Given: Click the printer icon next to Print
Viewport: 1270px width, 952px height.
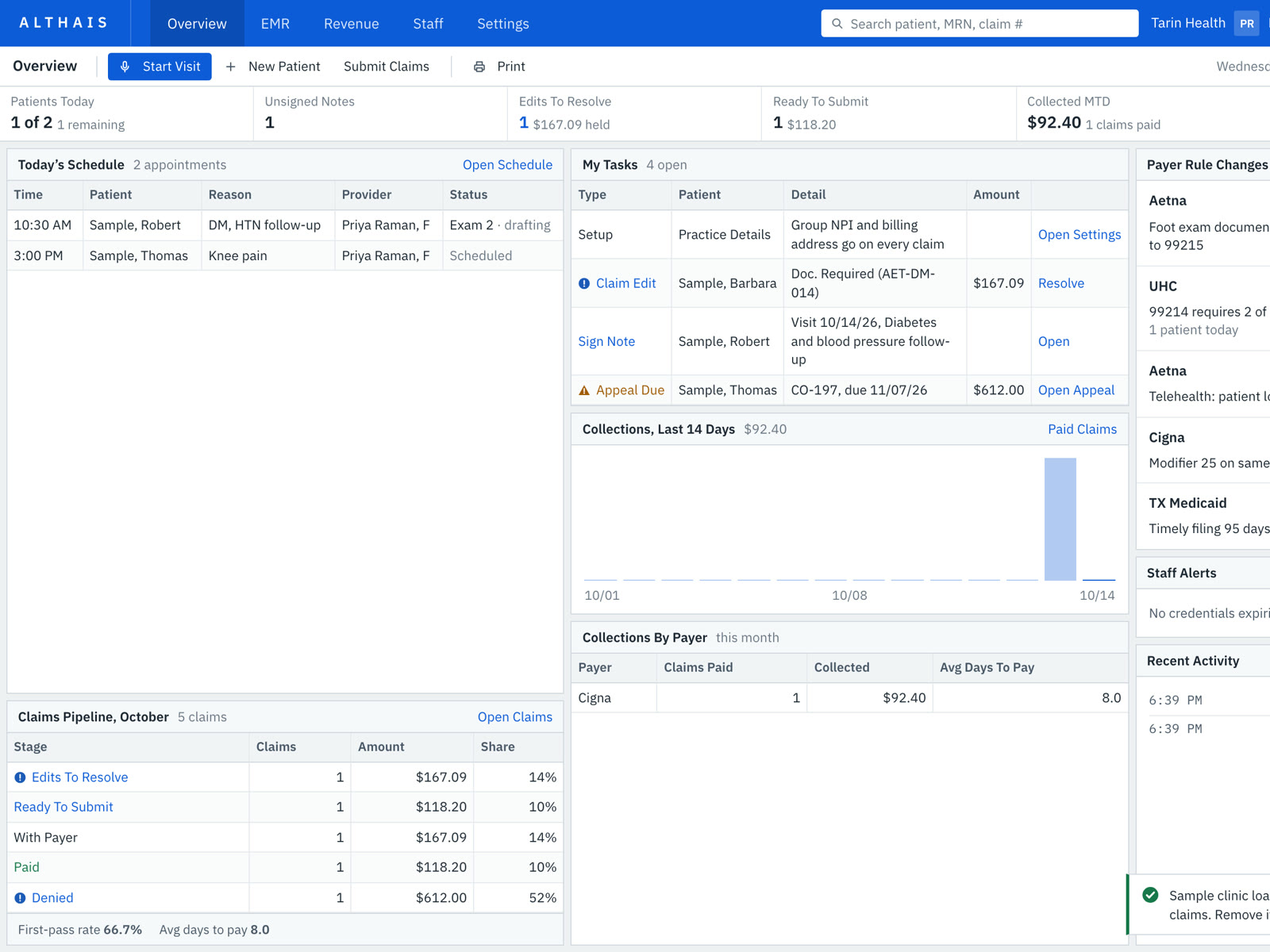Looking at the screenshot, I should point(479,67).
